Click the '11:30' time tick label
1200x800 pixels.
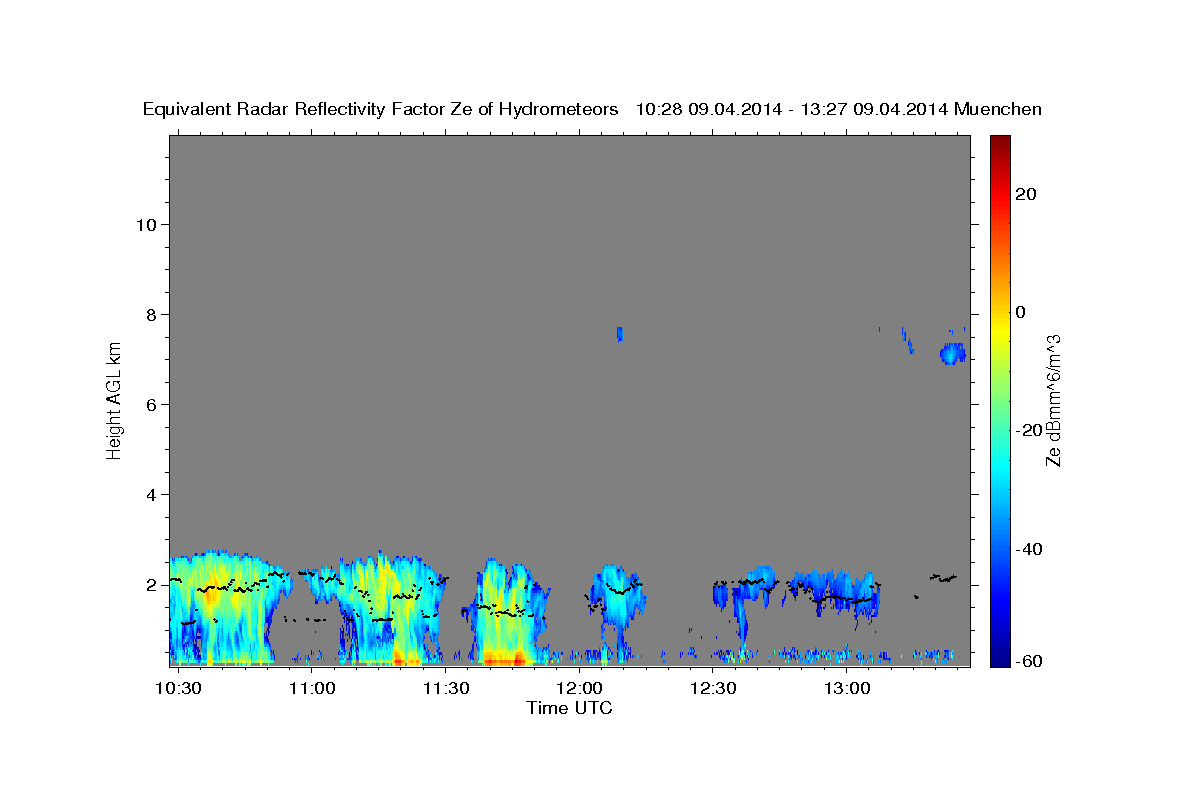pos(446,688)
